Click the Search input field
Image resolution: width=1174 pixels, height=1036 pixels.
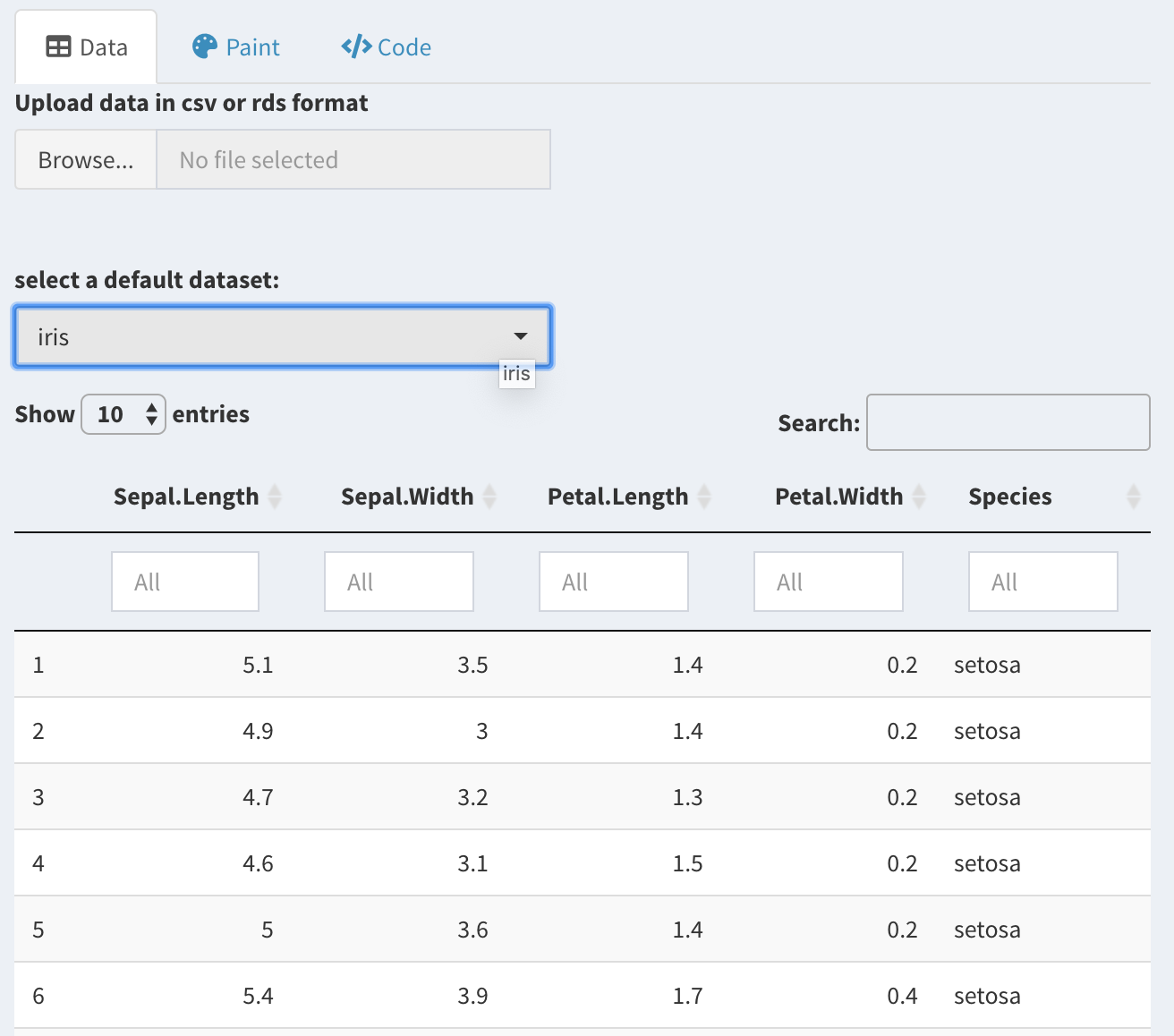(x=1008, y=422)
